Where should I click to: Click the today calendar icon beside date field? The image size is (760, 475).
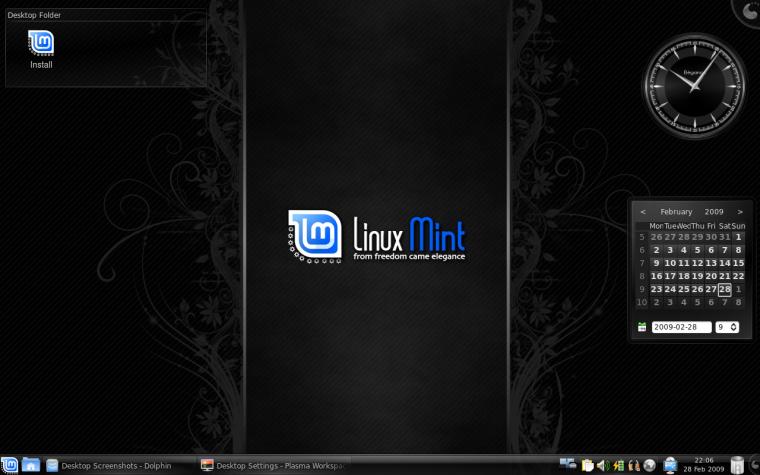(642, 327)
